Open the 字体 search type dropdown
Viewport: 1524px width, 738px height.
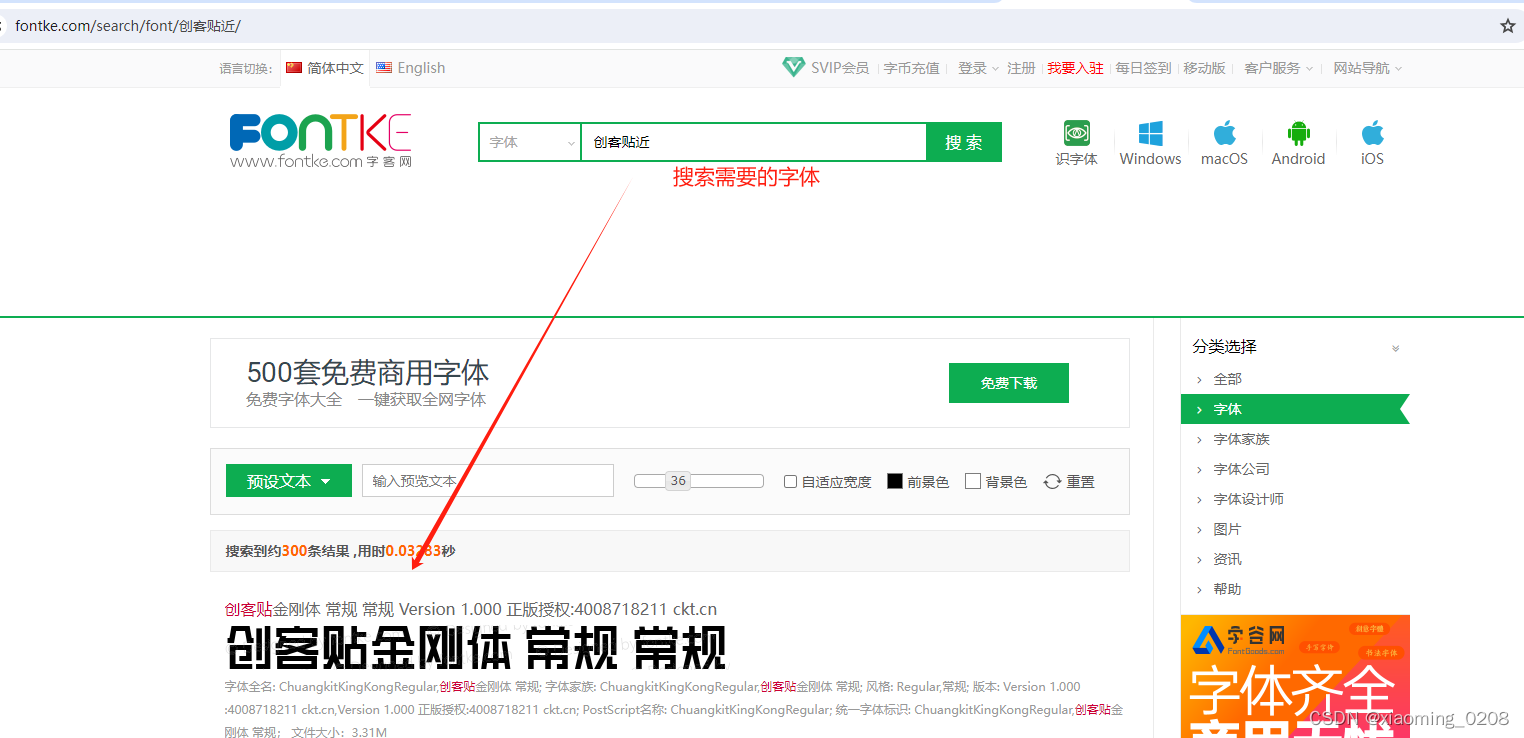coord(530,142)
